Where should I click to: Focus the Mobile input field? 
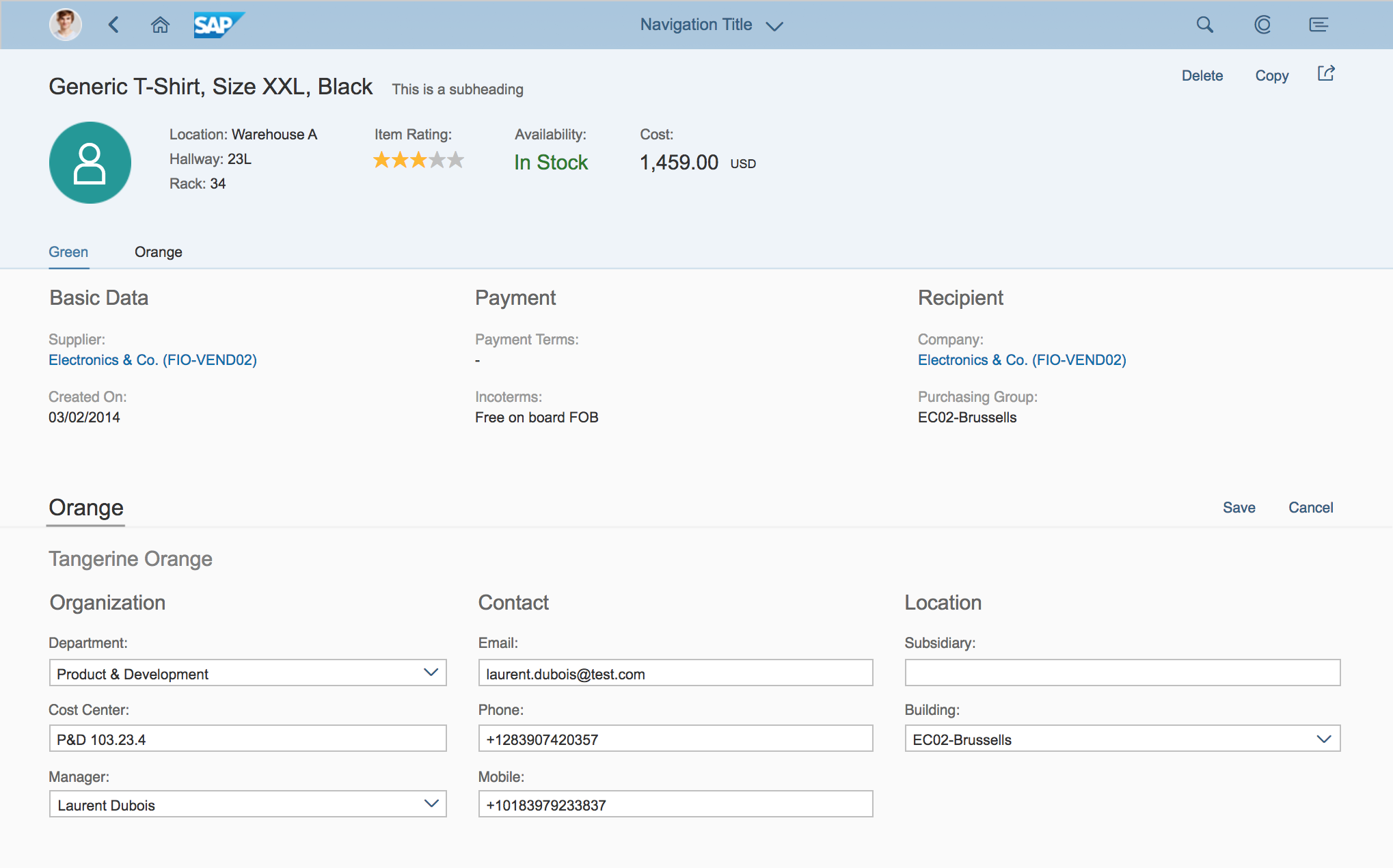coord(675,804)
